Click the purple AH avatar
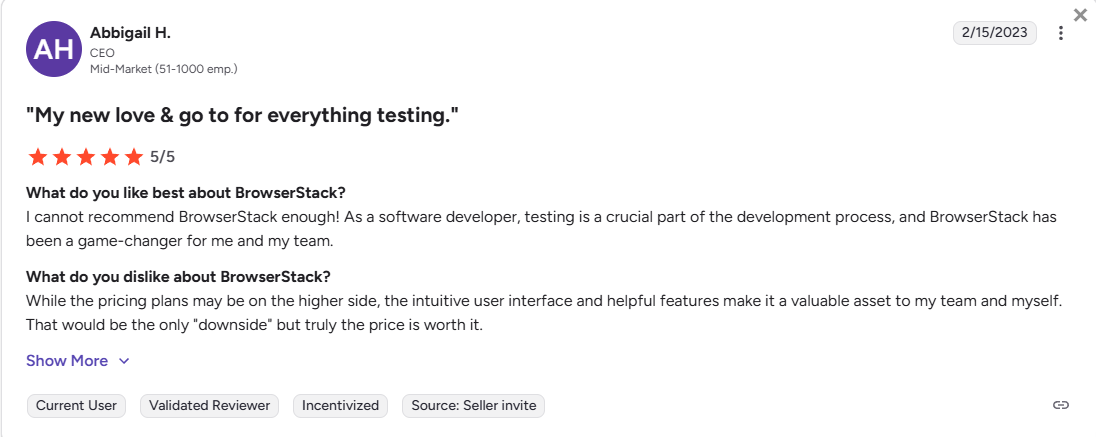This screenshot has height=437, width=1096. (x=53, y=50)
